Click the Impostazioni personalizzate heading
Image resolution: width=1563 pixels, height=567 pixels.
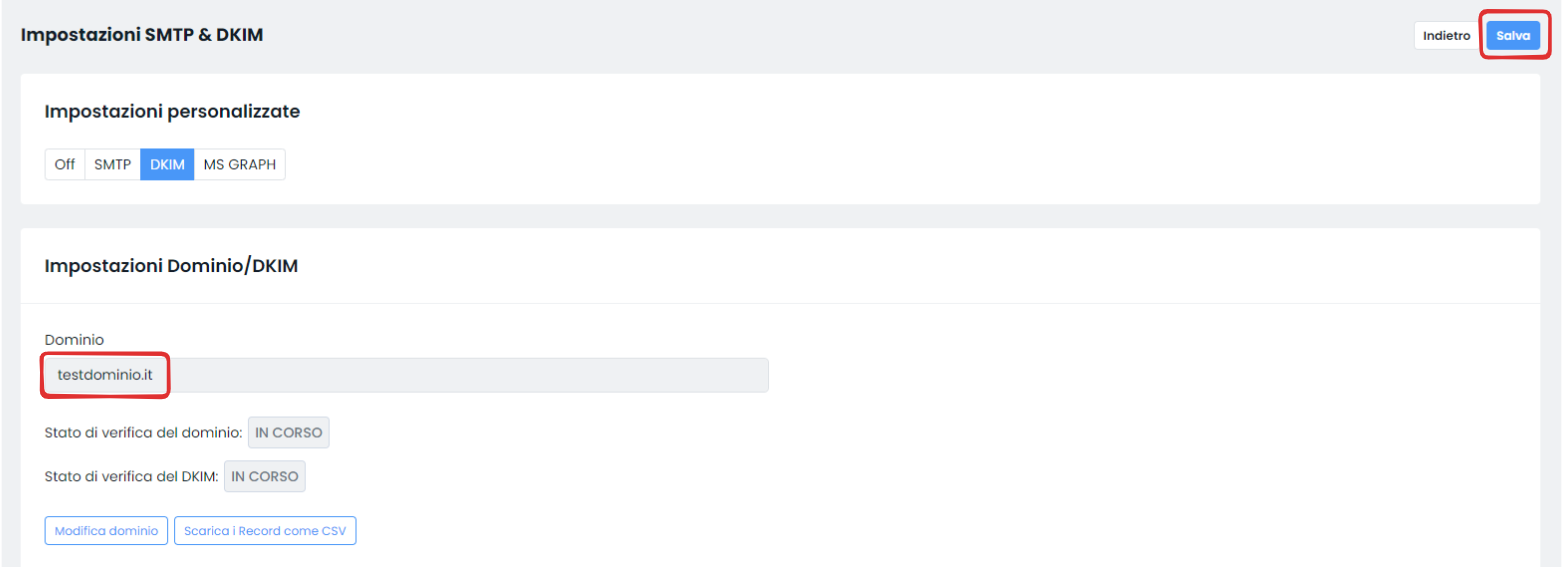click(x=172, y=111)
